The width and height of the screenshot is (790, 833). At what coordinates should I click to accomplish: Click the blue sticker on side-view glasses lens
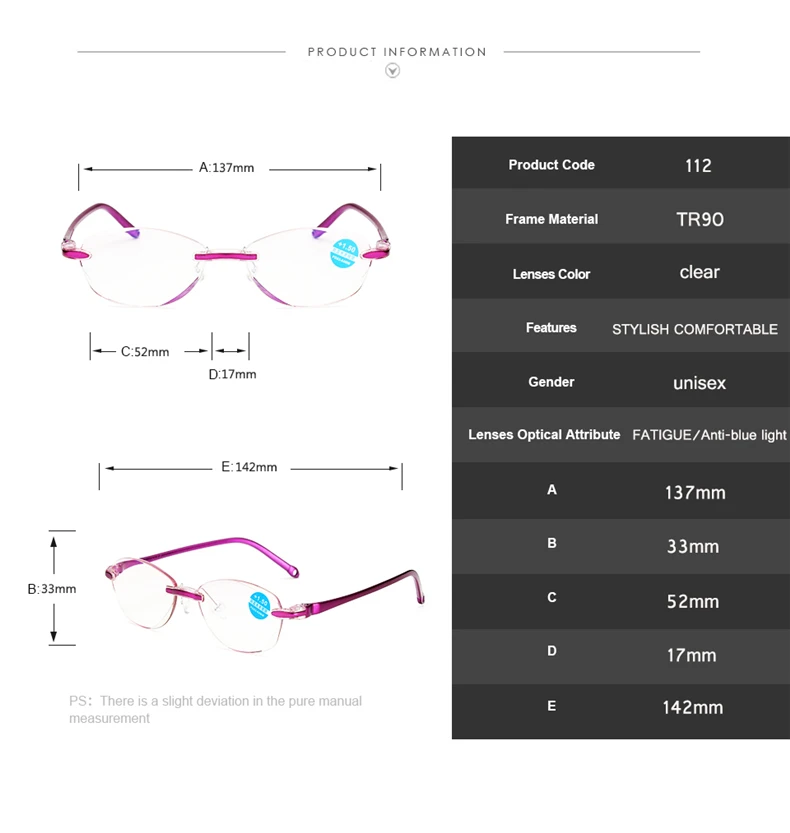[x=259, y=605]
